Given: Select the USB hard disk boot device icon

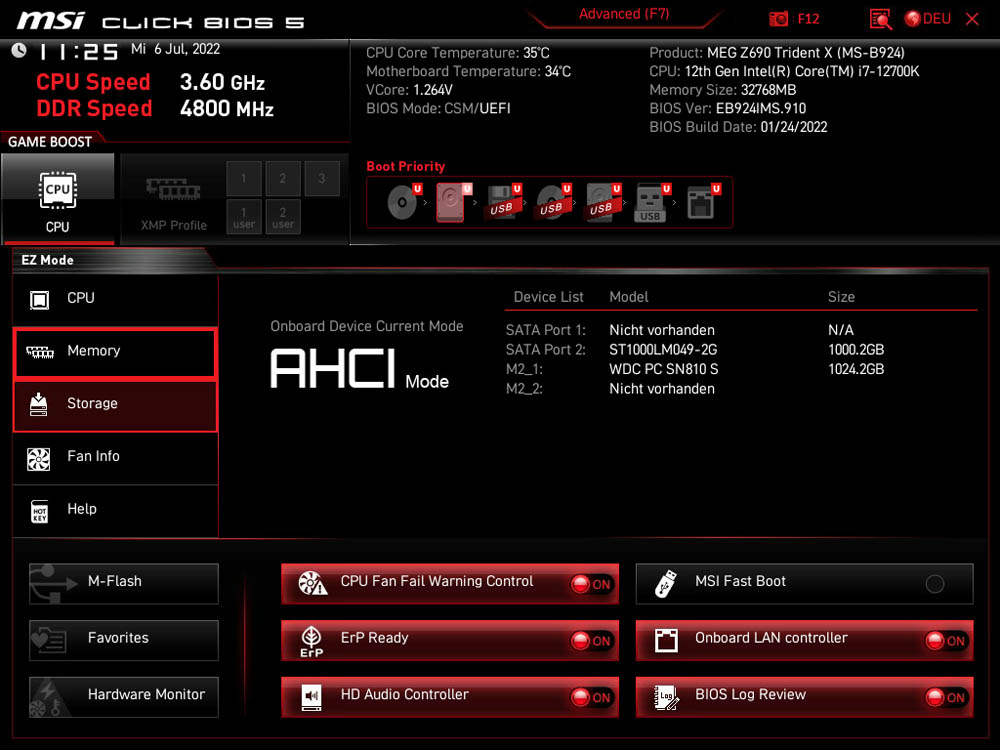Looking at the screenshot, I should tap(601, 203).
